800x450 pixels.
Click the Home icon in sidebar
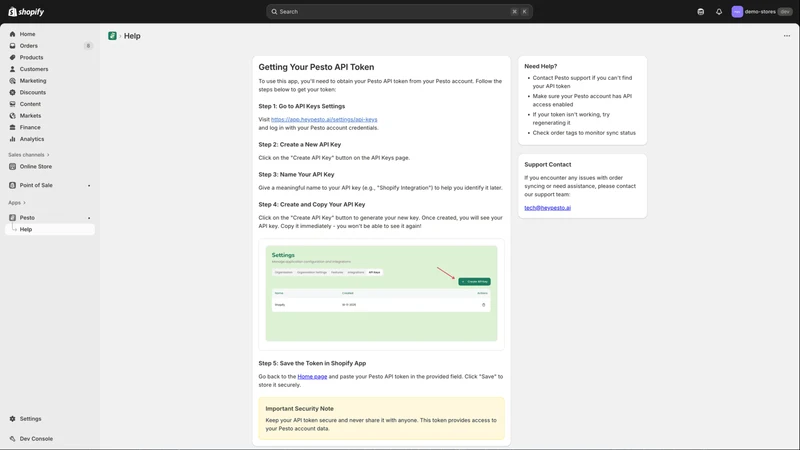click(x=12, y=34)
